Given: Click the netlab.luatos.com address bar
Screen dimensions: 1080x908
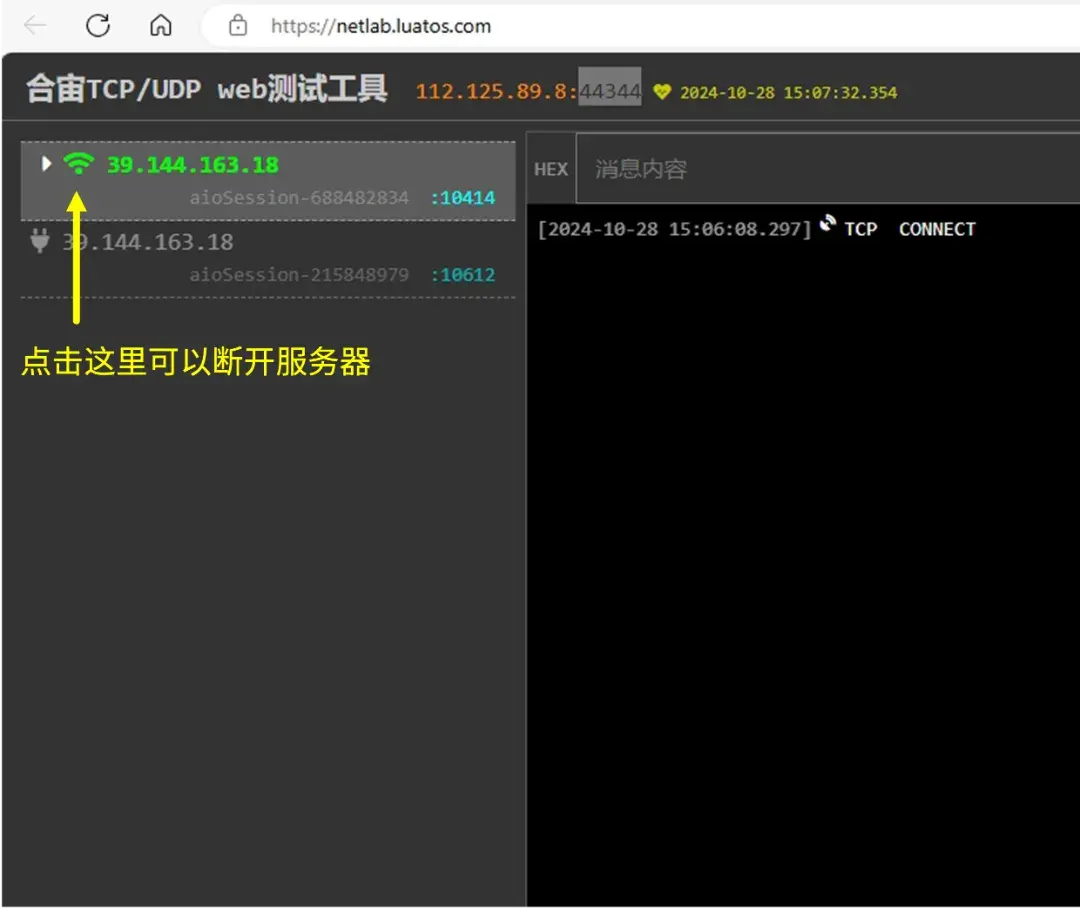Looking at the screenshot, I should point(380,26).
